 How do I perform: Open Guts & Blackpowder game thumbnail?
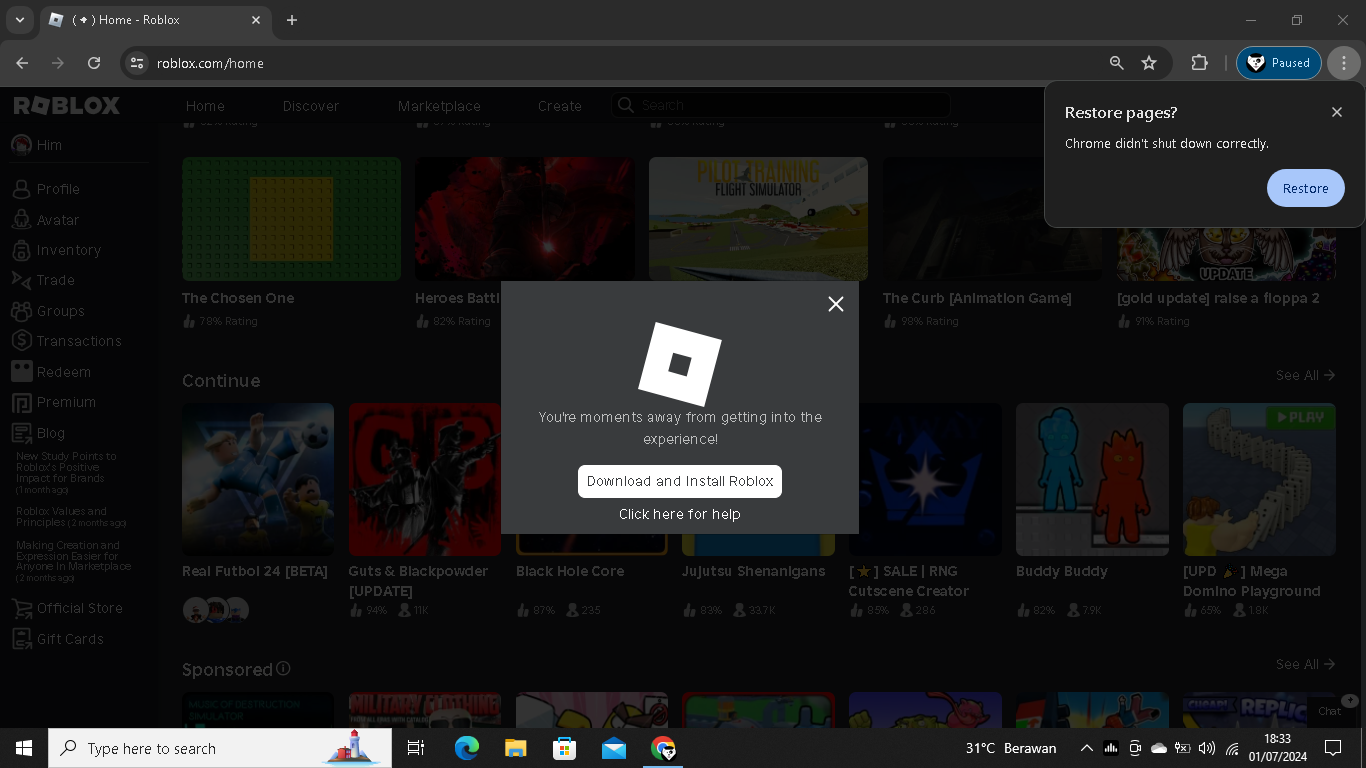(425, 479)
